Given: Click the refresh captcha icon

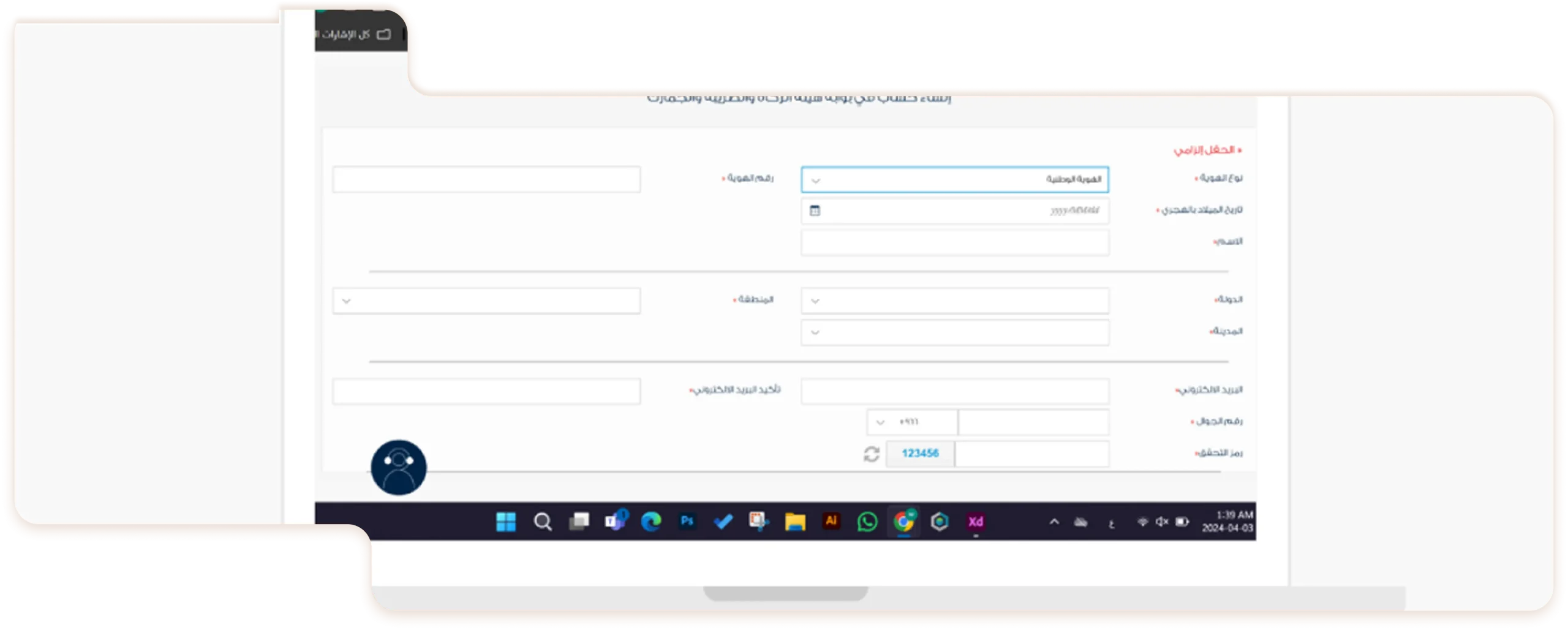Looking at the screenshot, I should [x=871, y=454].
